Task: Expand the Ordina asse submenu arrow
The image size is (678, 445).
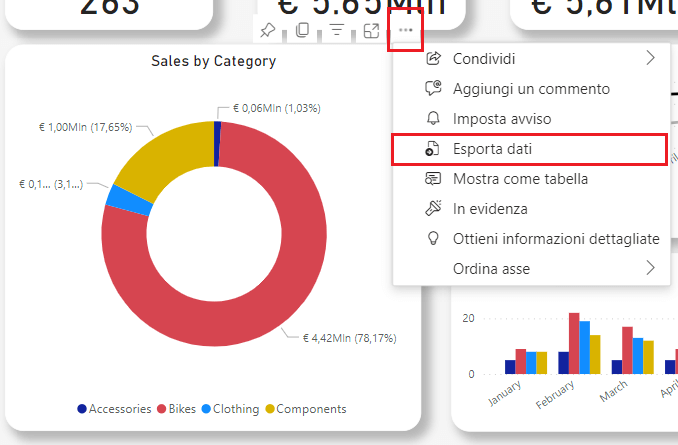Action: point(650,268)
